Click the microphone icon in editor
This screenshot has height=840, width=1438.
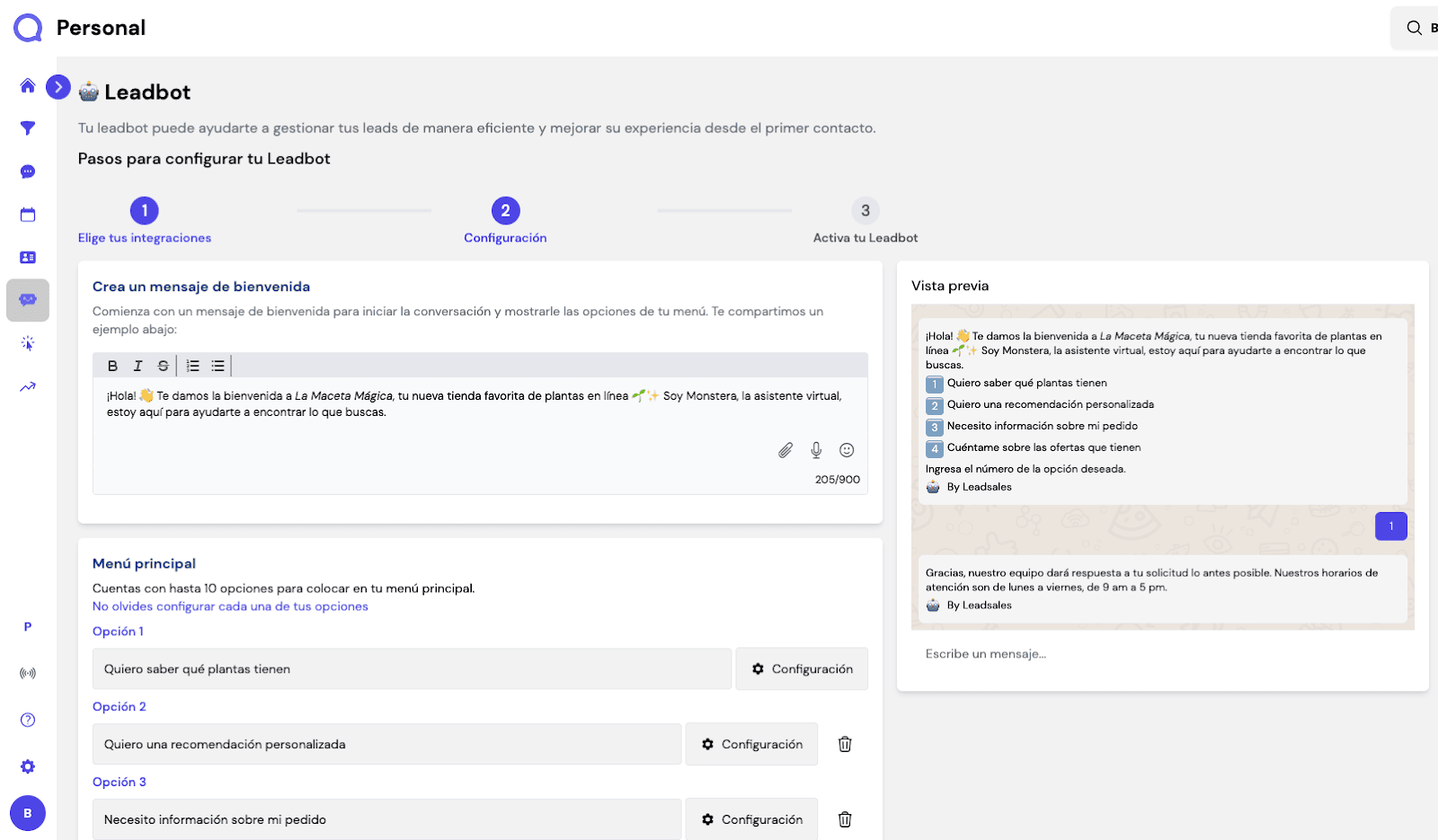coord(816,450)
